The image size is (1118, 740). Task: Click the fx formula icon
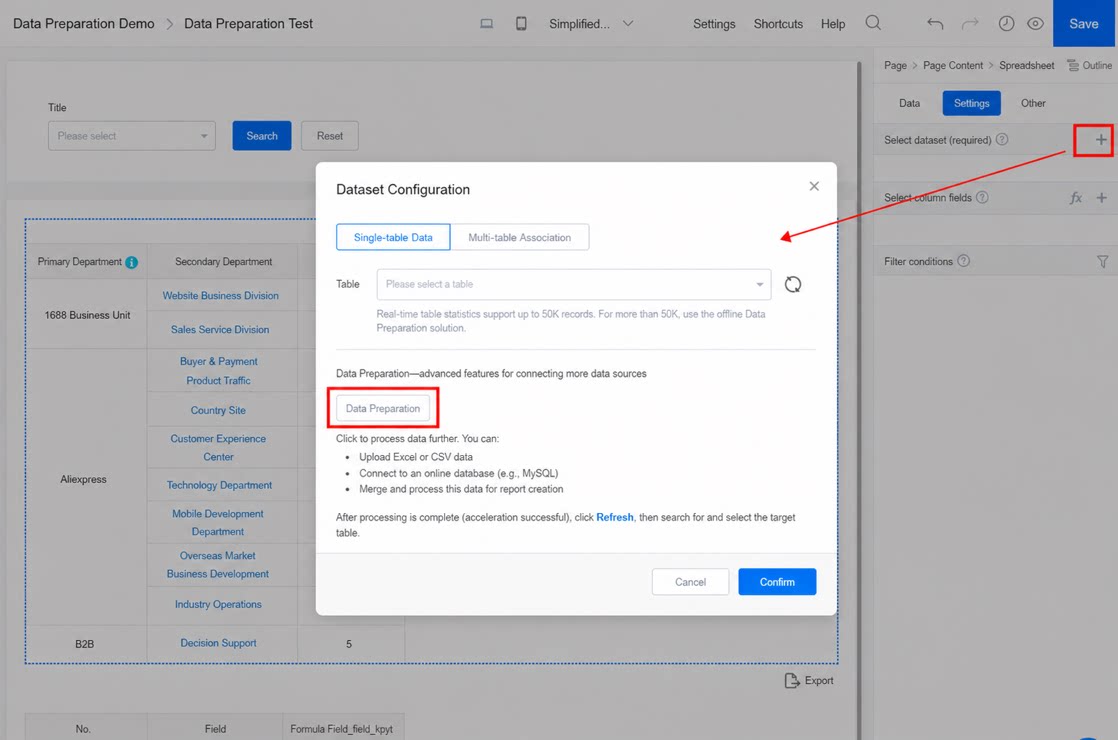coord(1075,197)
